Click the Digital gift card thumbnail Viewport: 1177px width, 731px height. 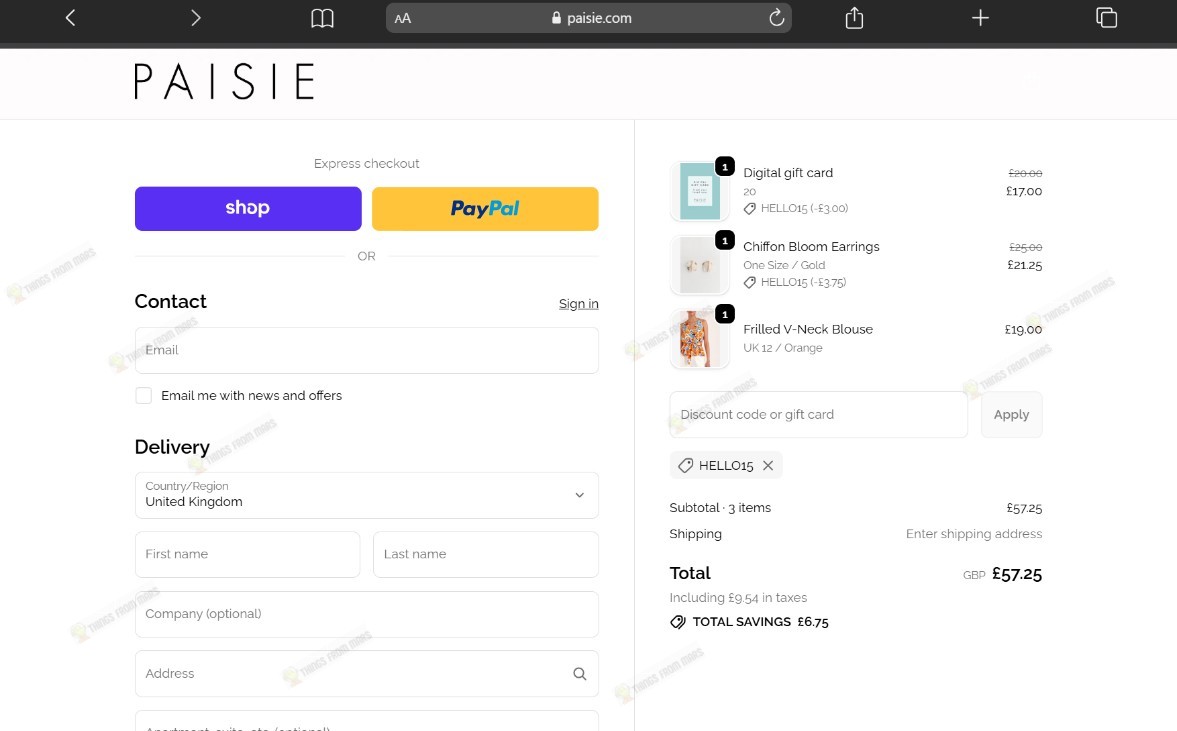[700, 191]
